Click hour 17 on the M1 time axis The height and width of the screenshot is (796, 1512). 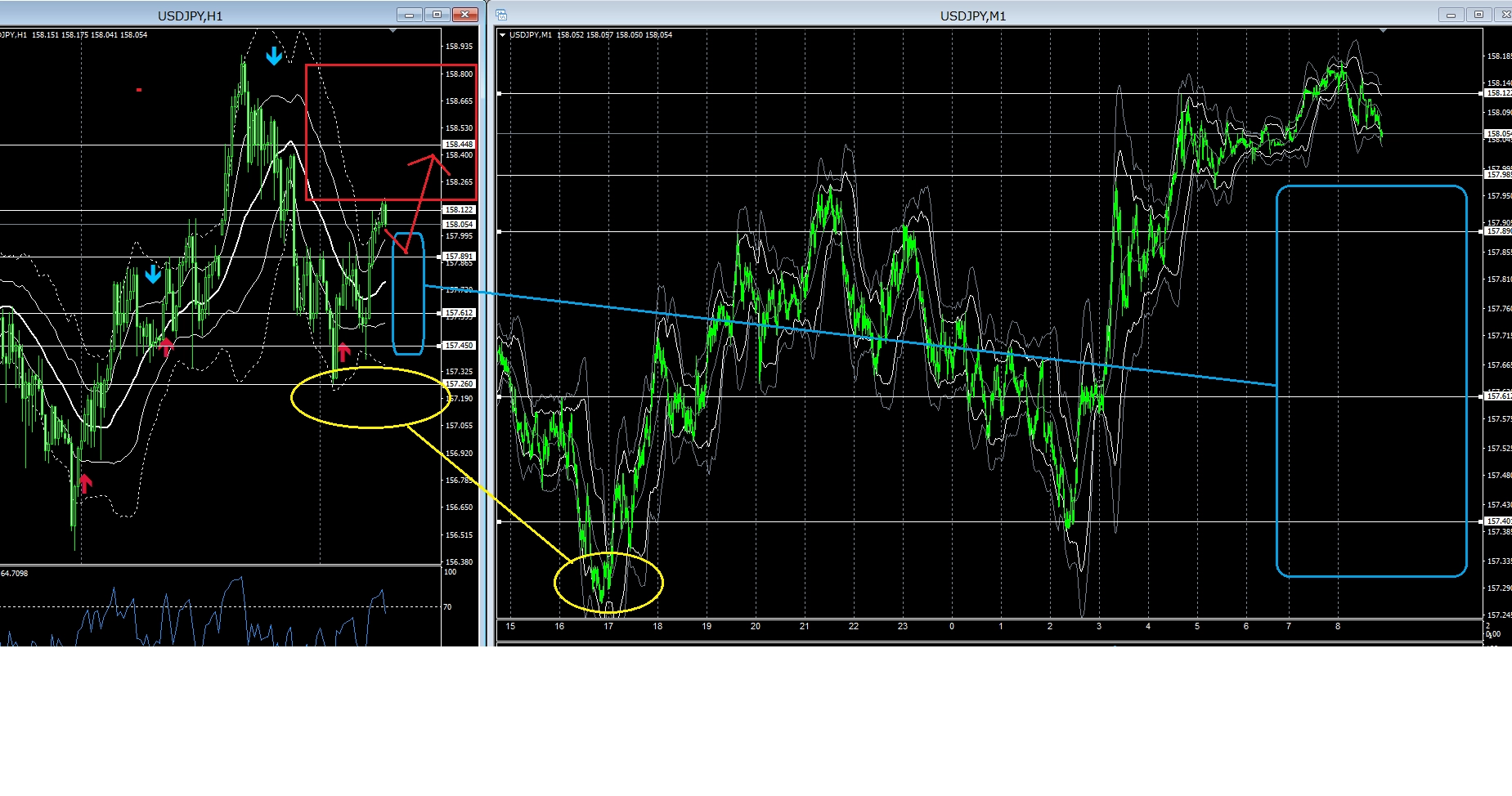click(x=608, y=627)
